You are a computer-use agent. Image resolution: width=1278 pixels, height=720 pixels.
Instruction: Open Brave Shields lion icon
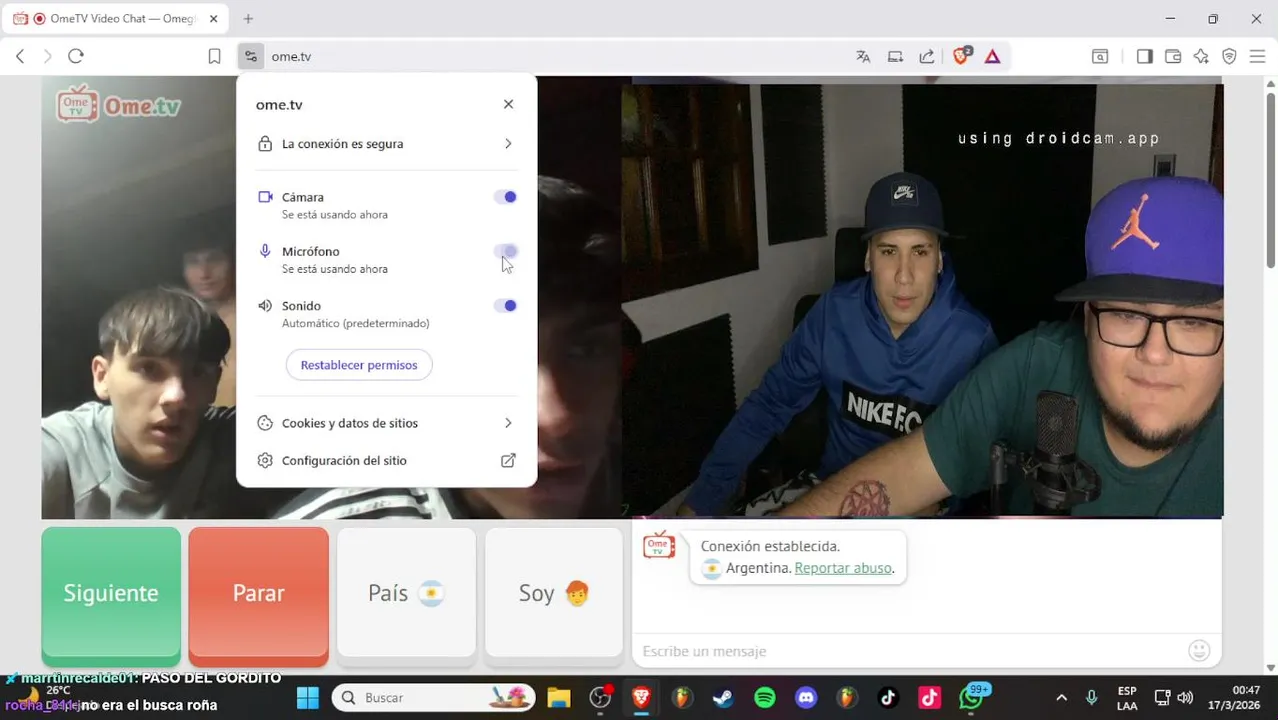961,57
